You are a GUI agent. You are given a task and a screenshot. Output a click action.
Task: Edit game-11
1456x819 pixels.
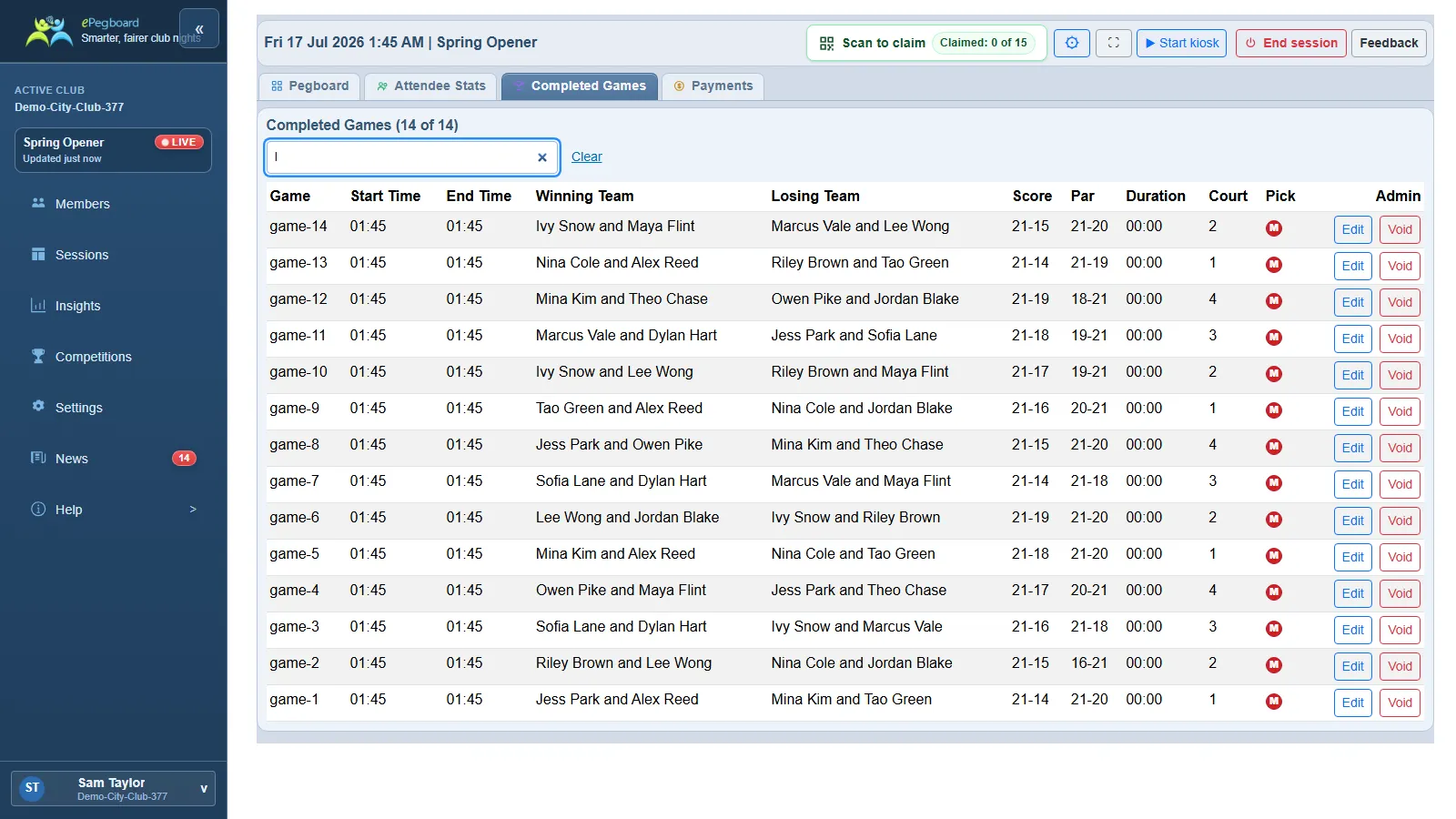tap(1353, 339)
